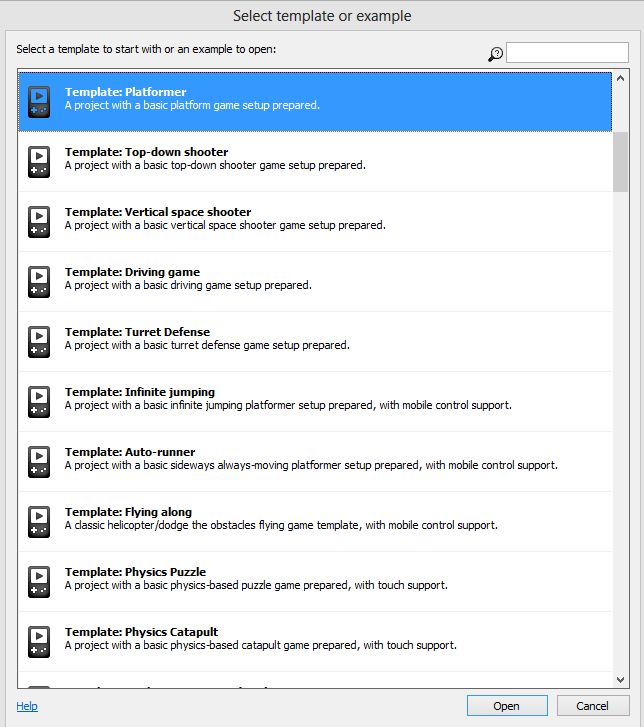Screen dimensions: 644x727
Task: Click the Vertical space shooter template icon
Action: (39, 222)
